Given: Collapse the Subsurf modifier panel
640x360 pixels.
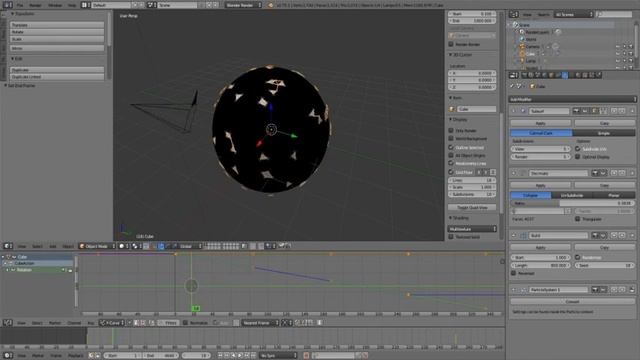Looking at the screenshot, I should [x=513, y=111].
